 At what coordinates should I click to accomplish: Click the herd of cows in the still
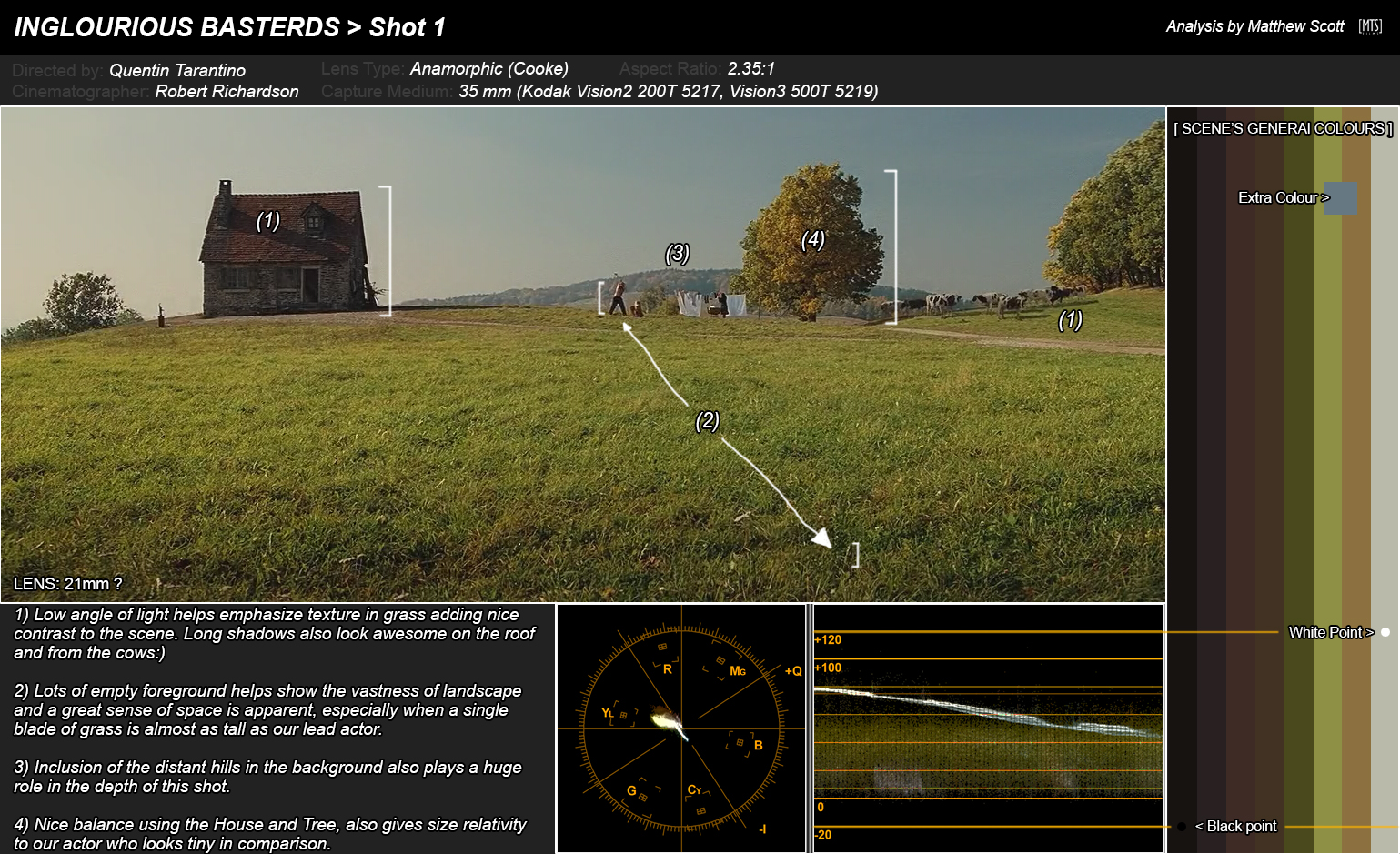[x=987, y=301]
